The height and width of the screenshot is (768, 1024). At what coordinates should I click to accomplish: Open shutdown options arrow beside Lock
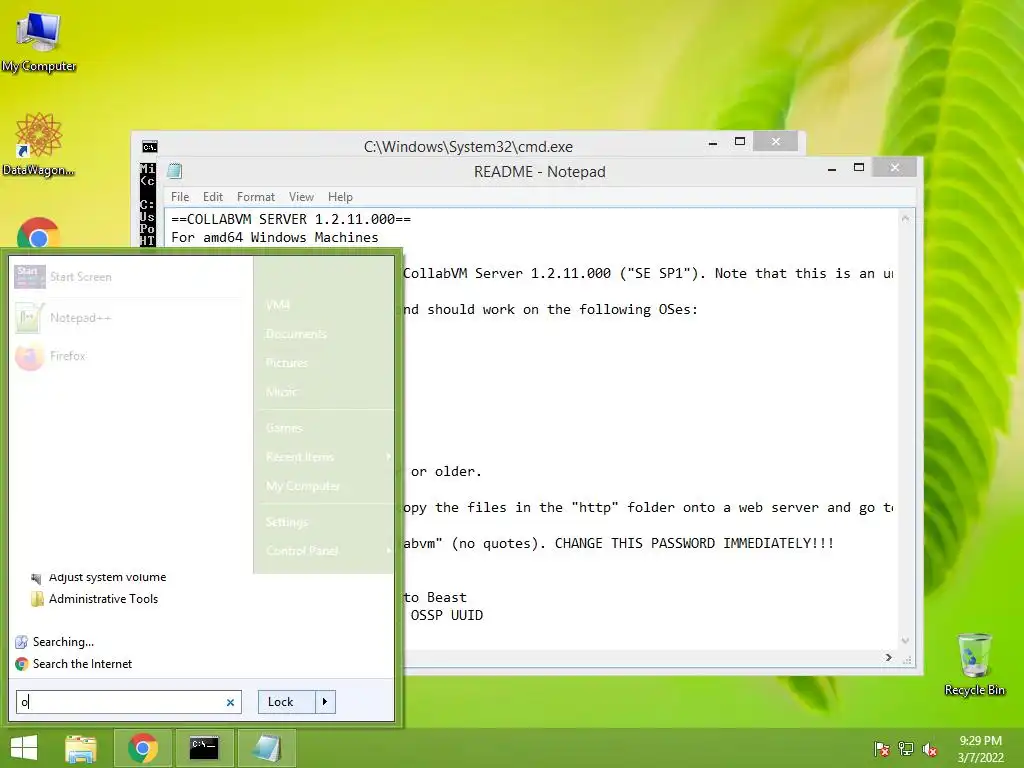click(325, 702)
